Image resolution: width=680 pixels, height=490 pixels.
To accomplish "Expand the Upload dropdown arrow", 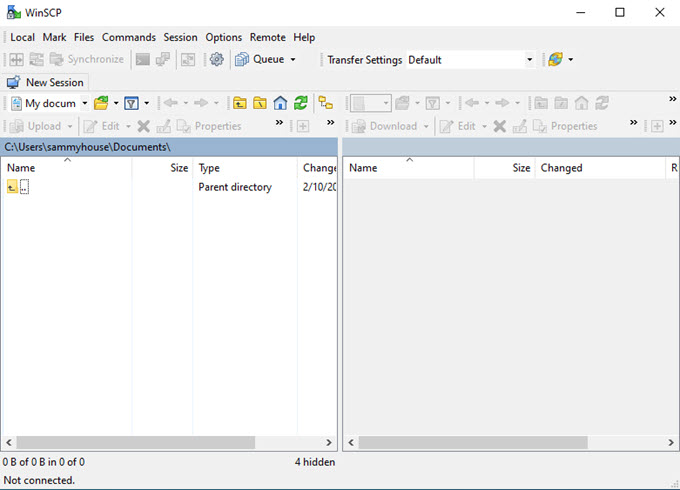I will coord(70,126).
